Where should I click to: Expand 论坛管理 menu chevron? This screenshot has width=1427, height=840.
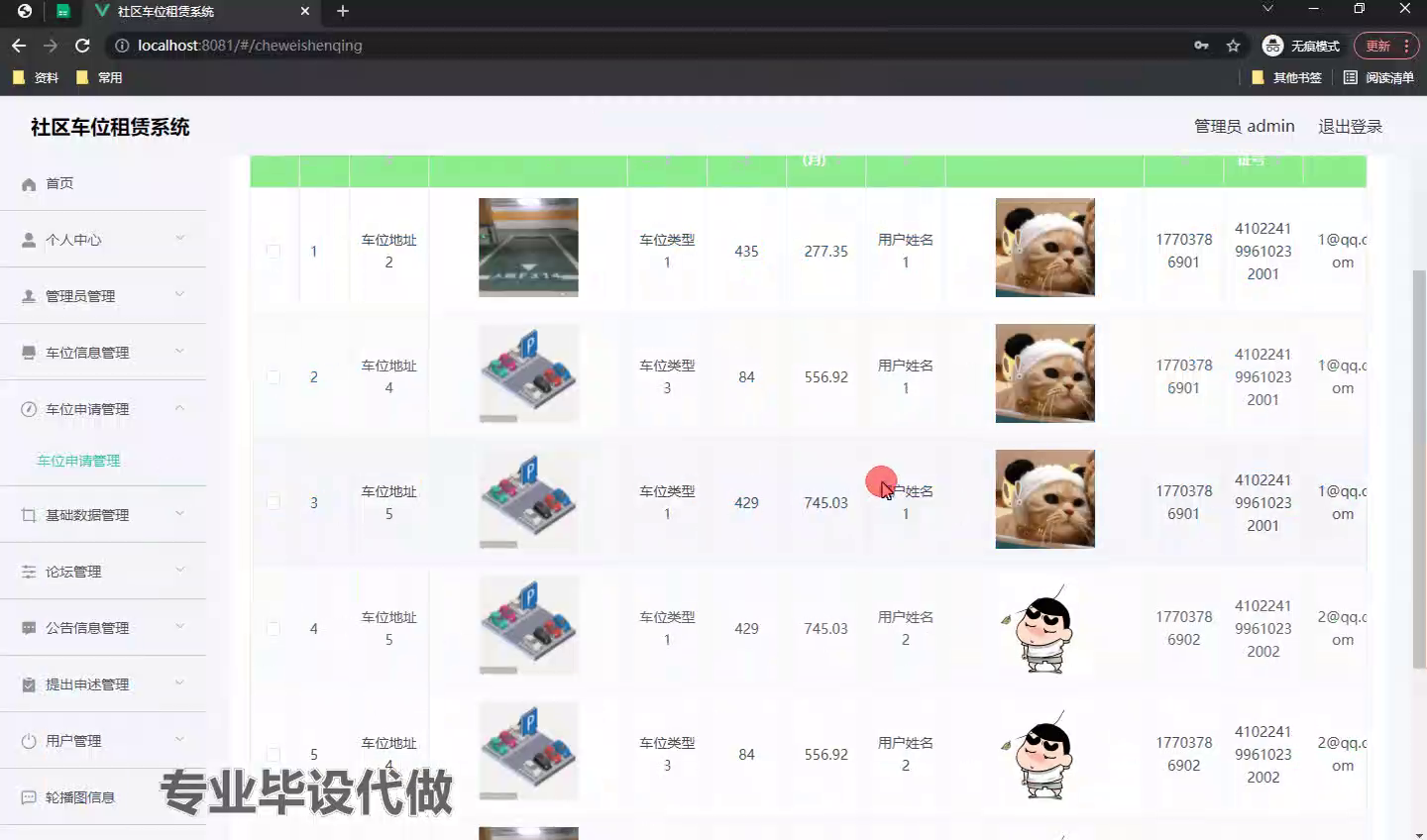[180, 570]
